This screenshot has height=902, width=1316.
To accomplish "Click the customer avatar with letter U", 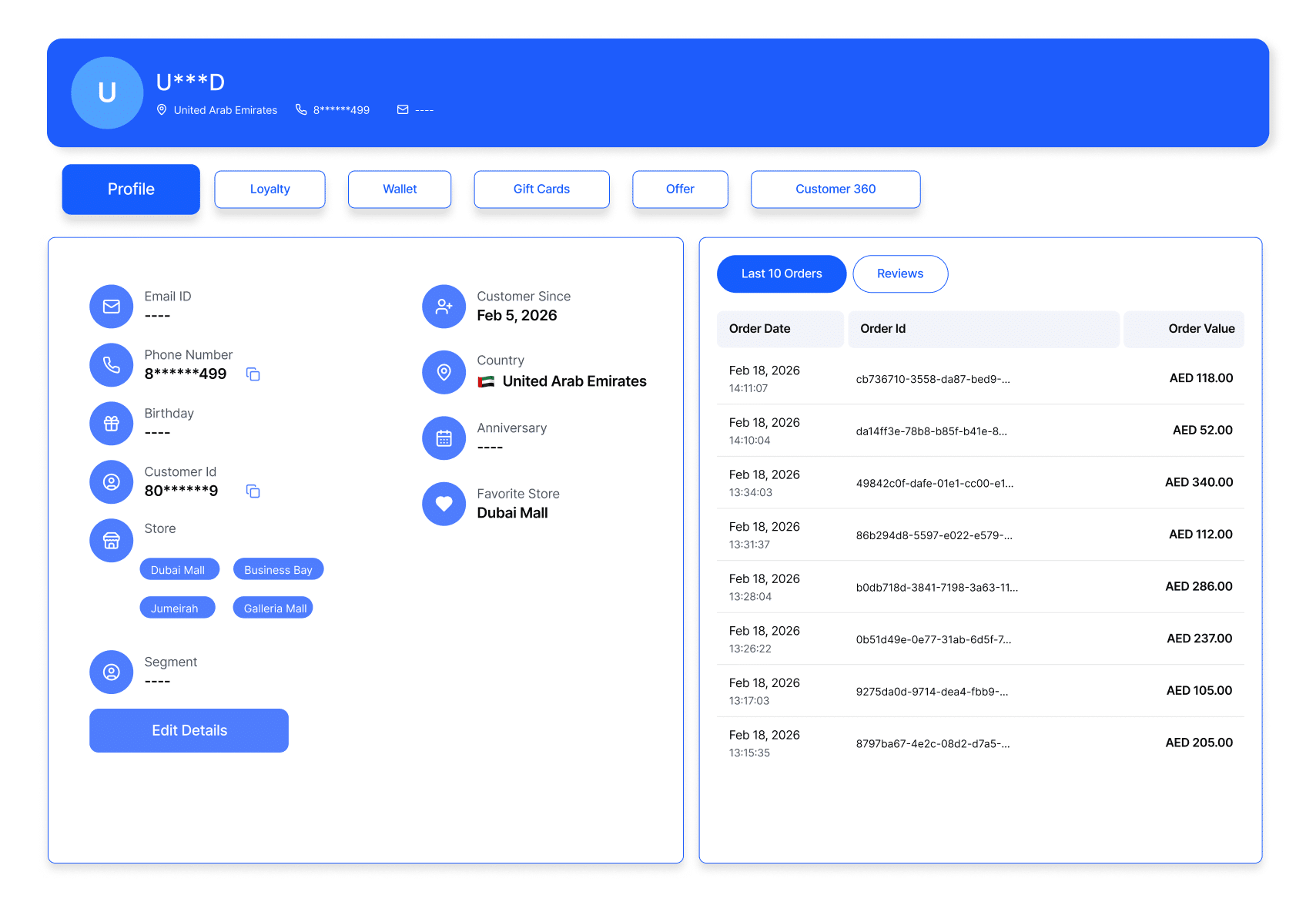I will pos(107,92).
